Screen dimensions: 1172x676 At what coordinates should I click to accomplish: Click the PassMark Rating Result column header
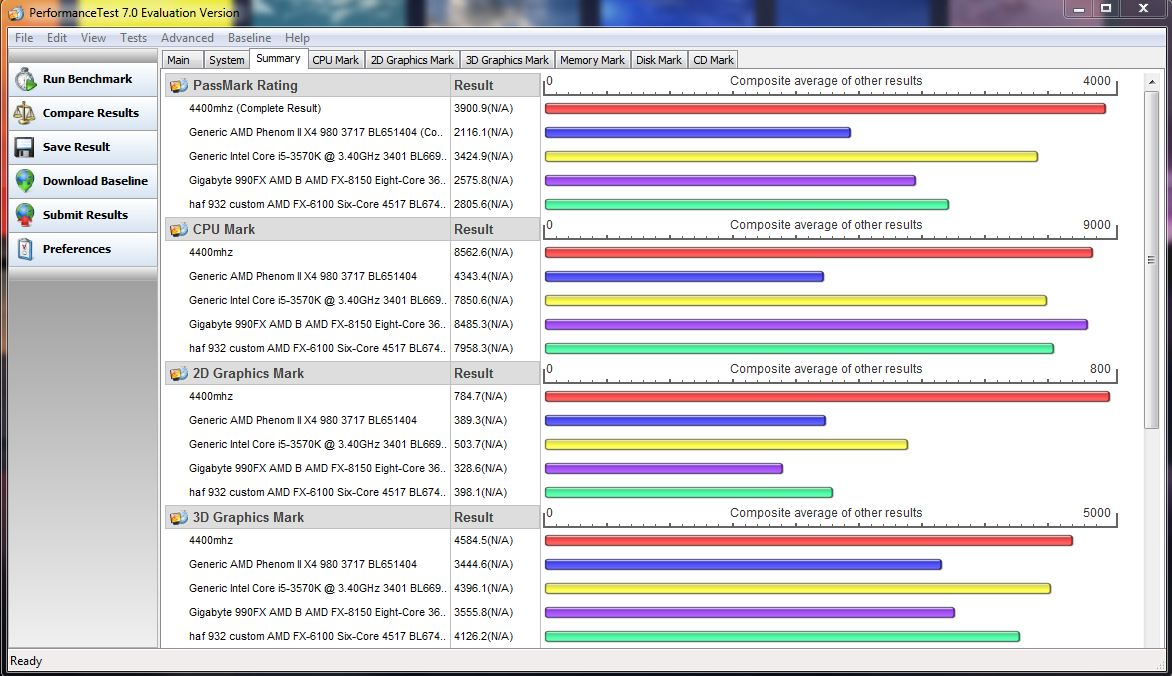495,85
